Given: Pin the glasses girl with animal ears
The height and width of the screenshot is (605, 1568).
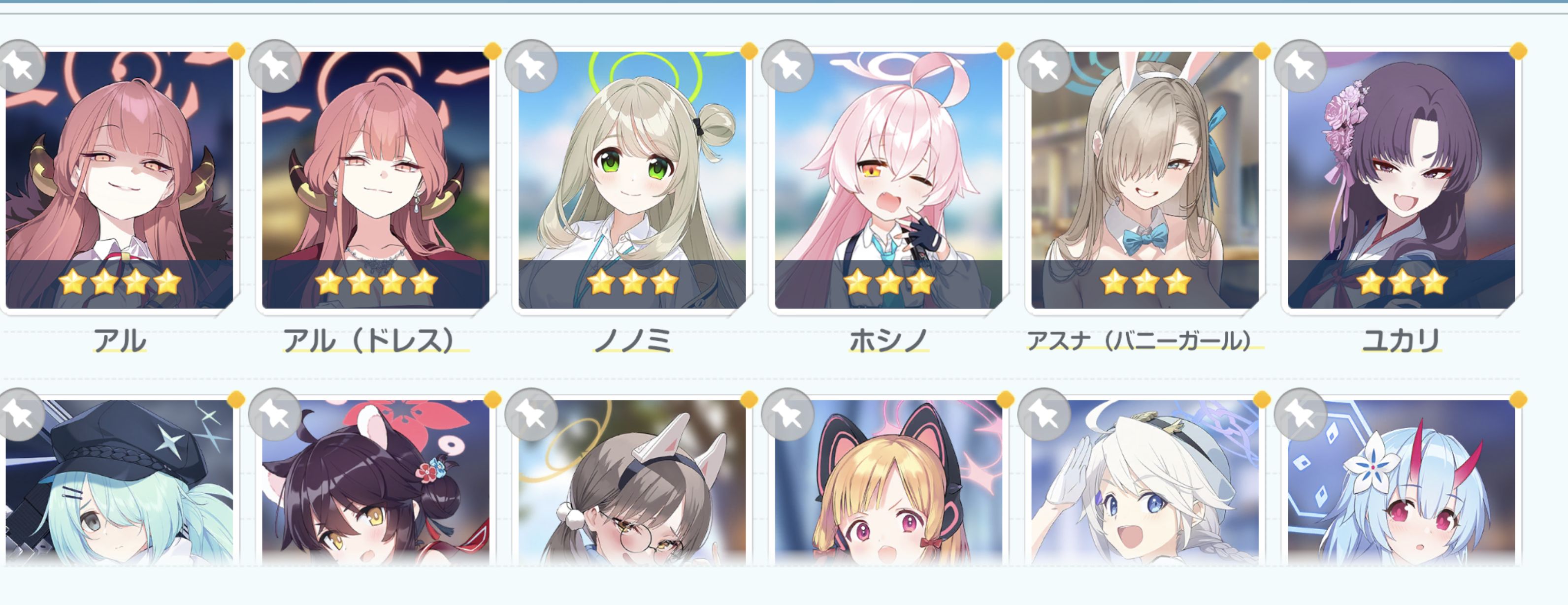Looking at the screenshot, I should 531,414.
